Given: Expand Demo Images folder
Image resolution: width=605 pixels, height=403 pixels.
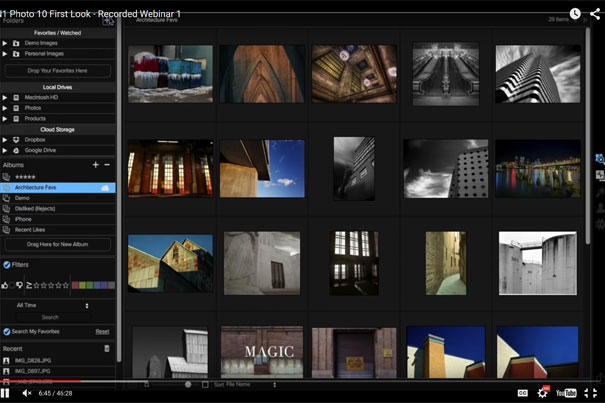Looking at the screenshot, I should coord(5,43).
